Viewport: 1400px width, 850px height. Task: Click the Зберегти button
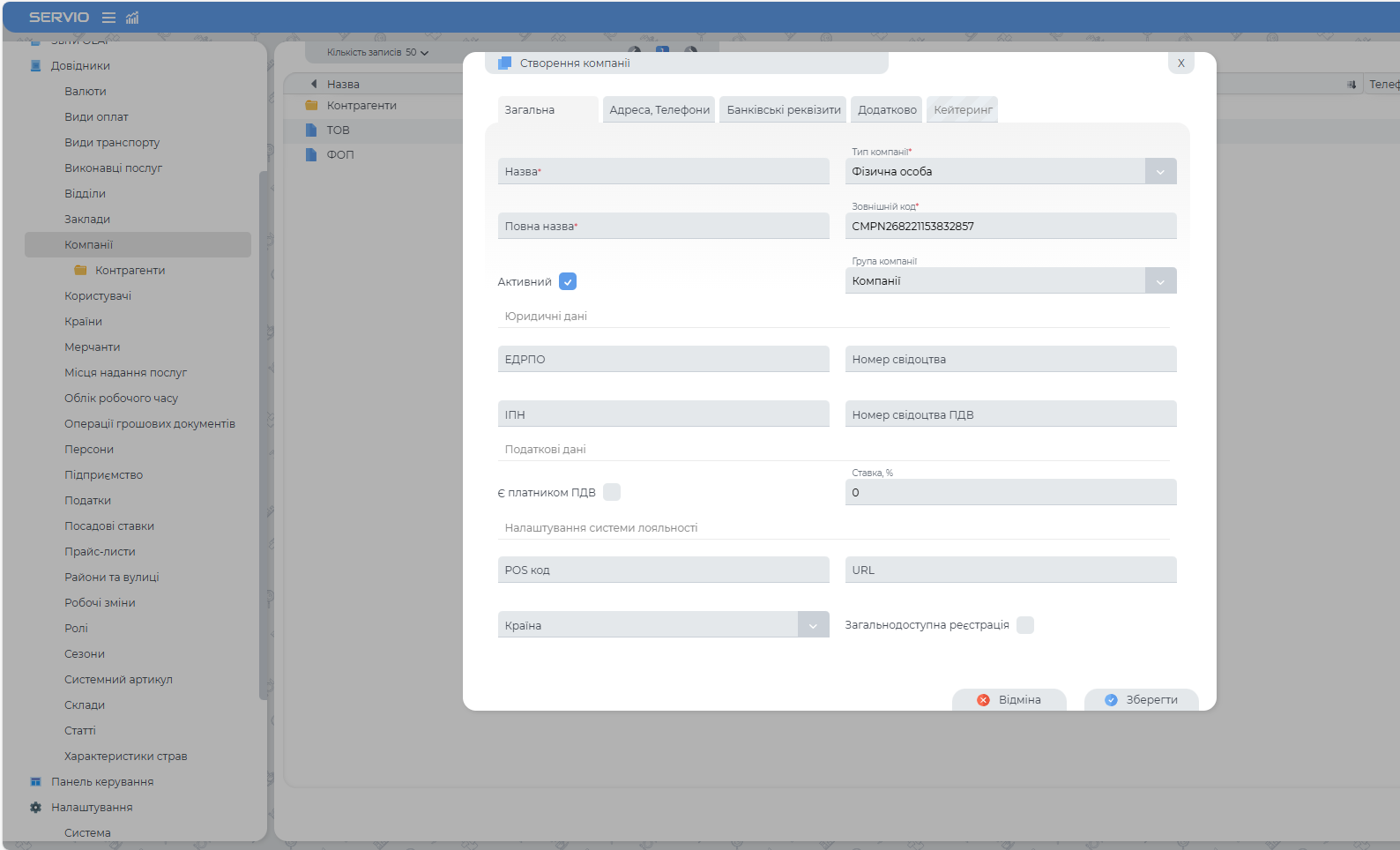[1142, 700]
